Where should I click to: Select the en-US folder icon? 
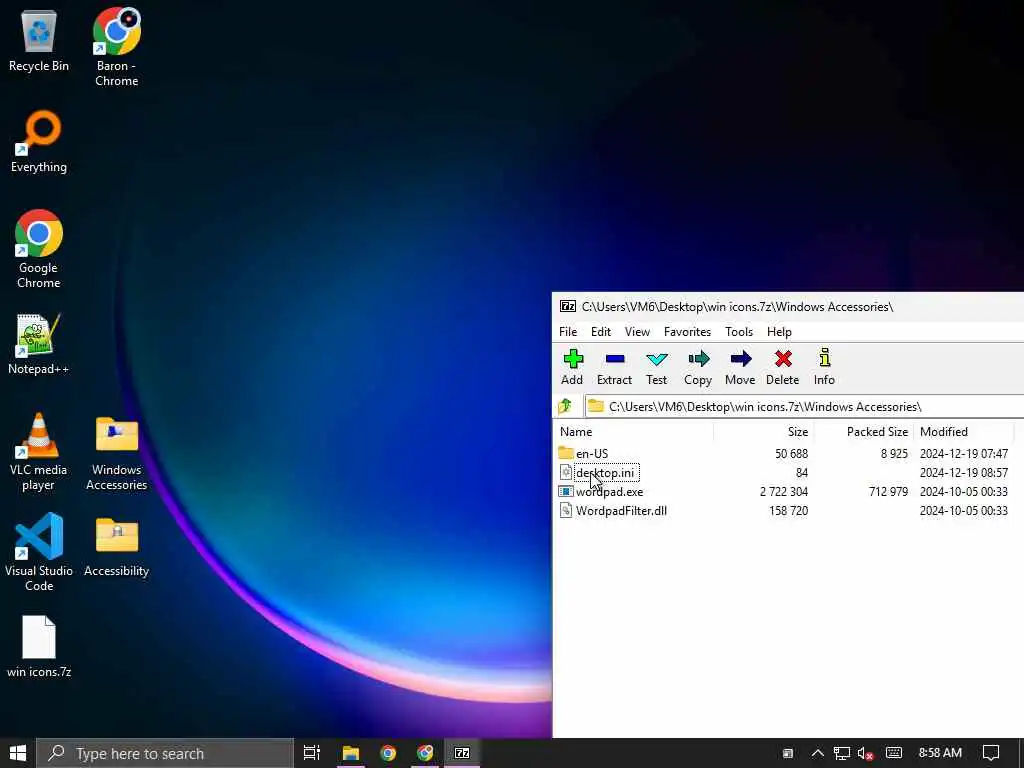click(566, 453)
